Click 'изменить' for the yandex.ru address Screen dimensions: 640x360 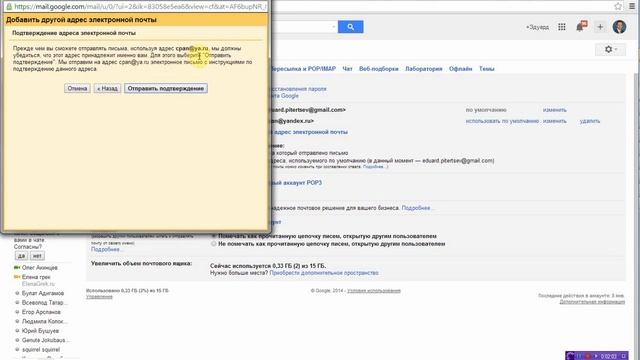point(554,121)
